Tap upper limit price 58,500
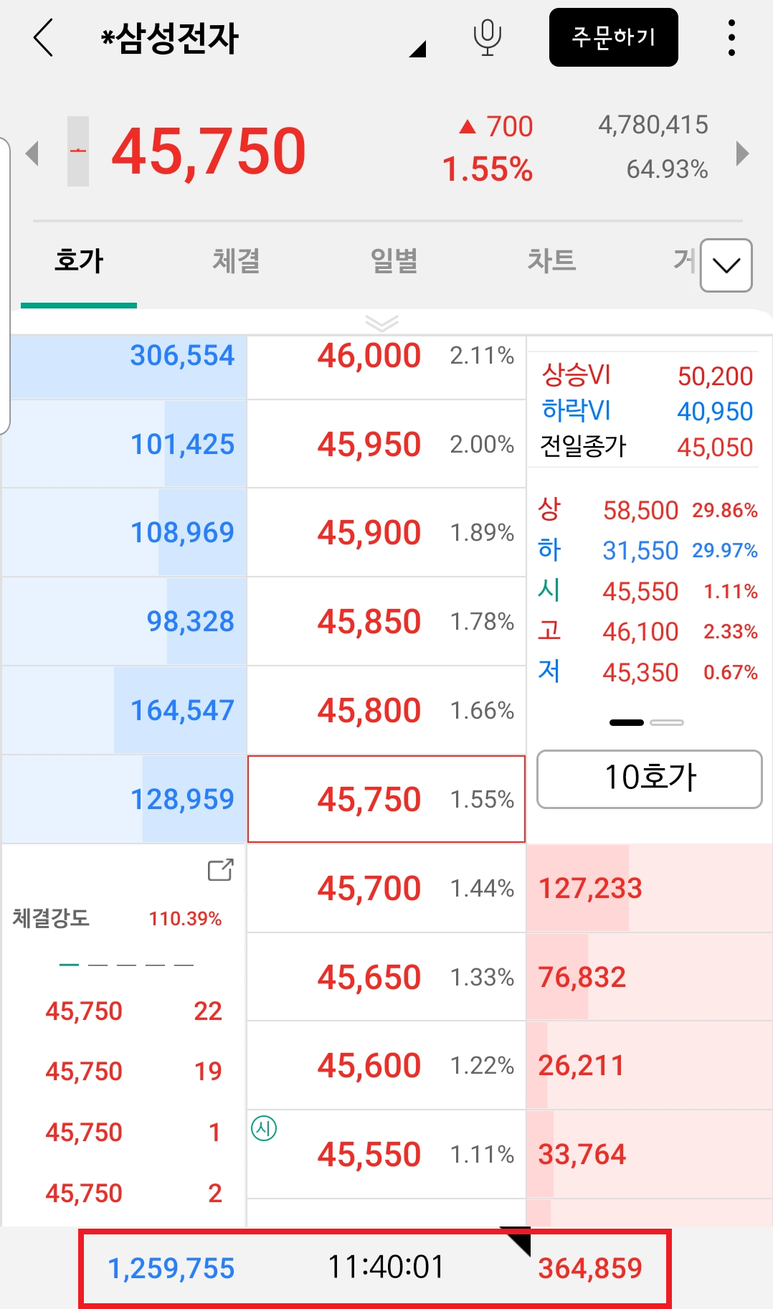This screenshot has width=773, height=1309. click(x=640, y=511)
